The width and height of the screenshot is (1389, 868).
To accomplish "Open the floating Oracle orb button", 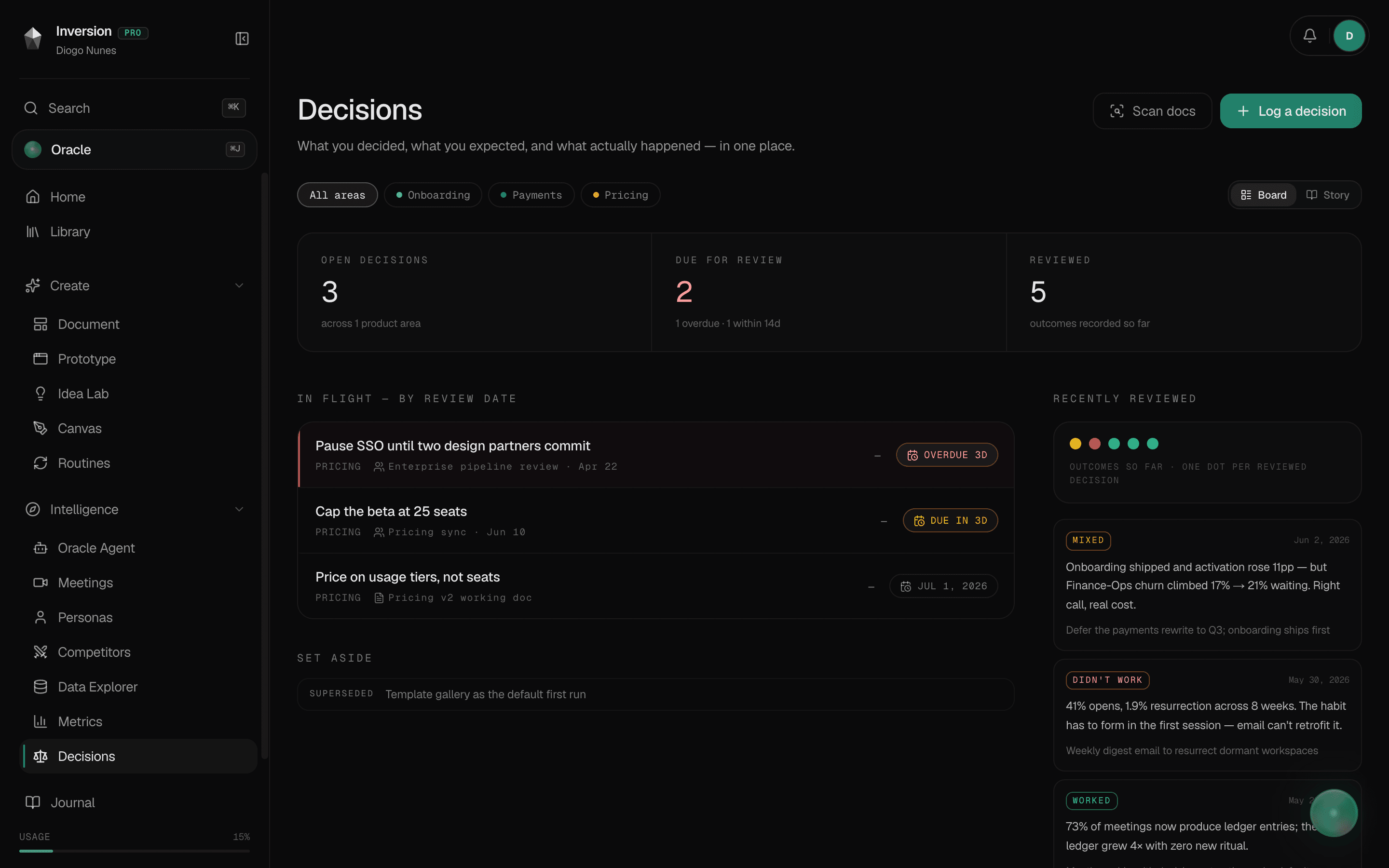I will coord(1334,813).
